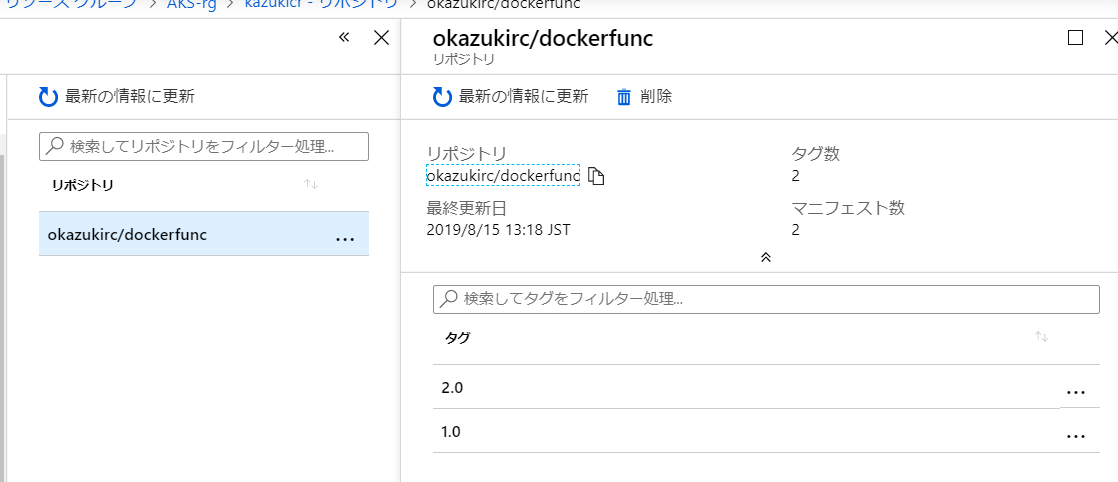The image size is (1118, 482).
Task: Click the repository column header label
Action: point(82,185)
